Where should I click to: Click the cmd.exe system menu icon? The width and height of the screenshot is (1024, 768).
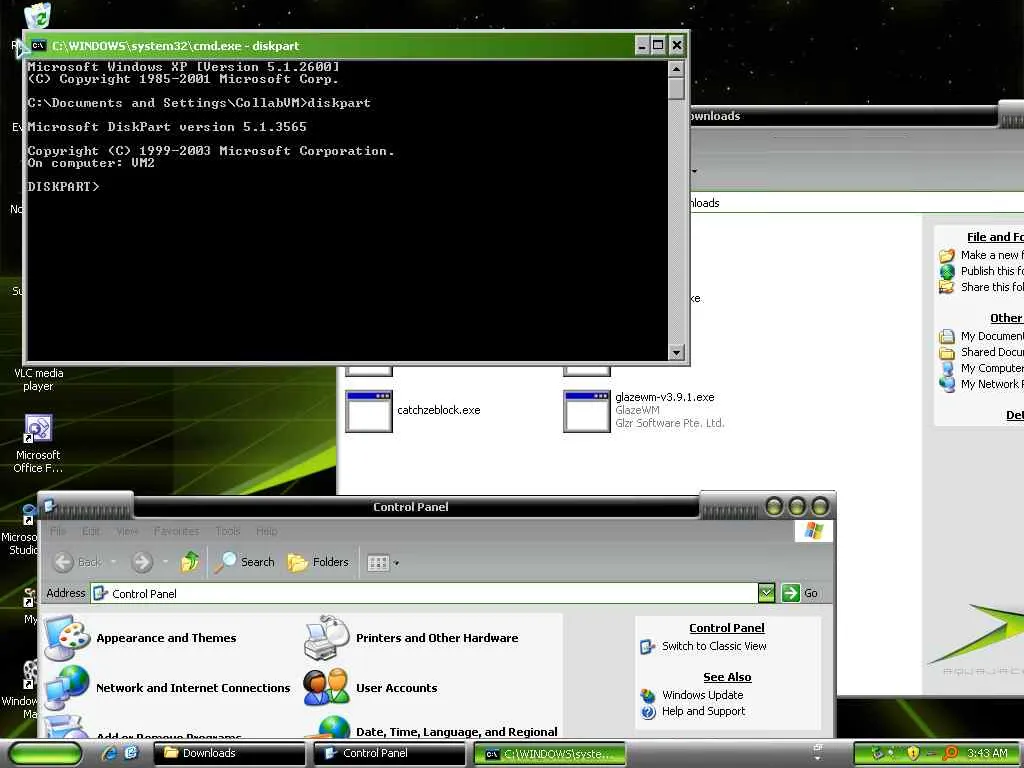[38, 45]
